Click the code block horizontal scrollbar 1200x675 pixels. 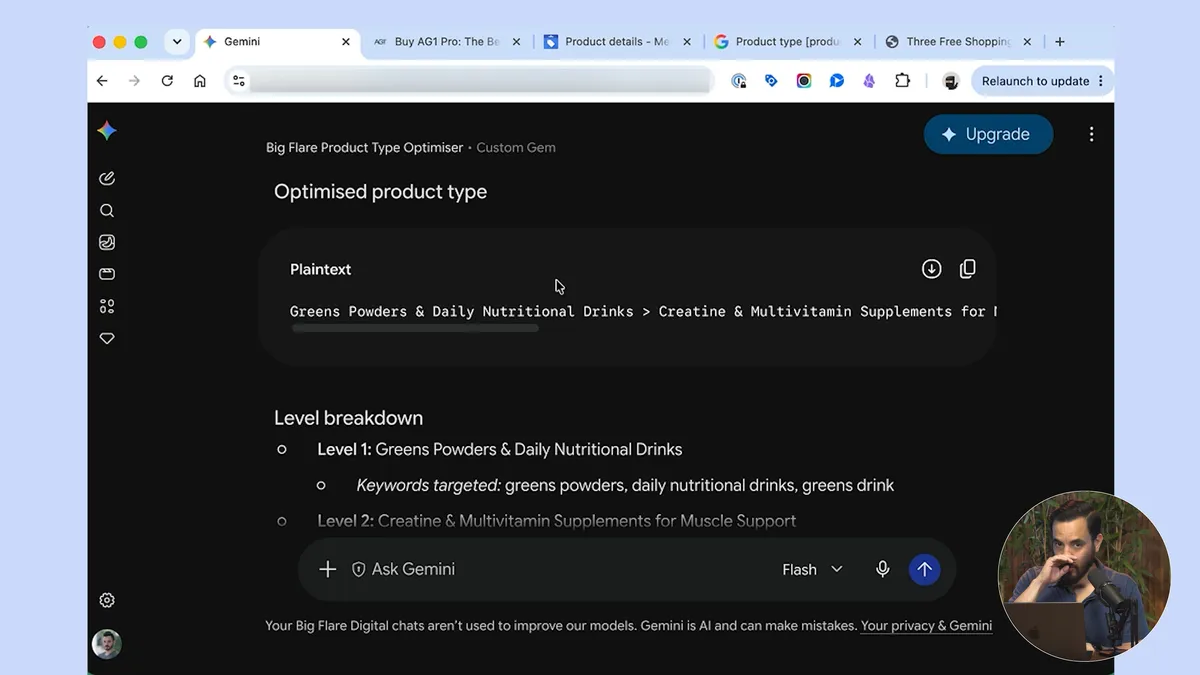[415, 328]
